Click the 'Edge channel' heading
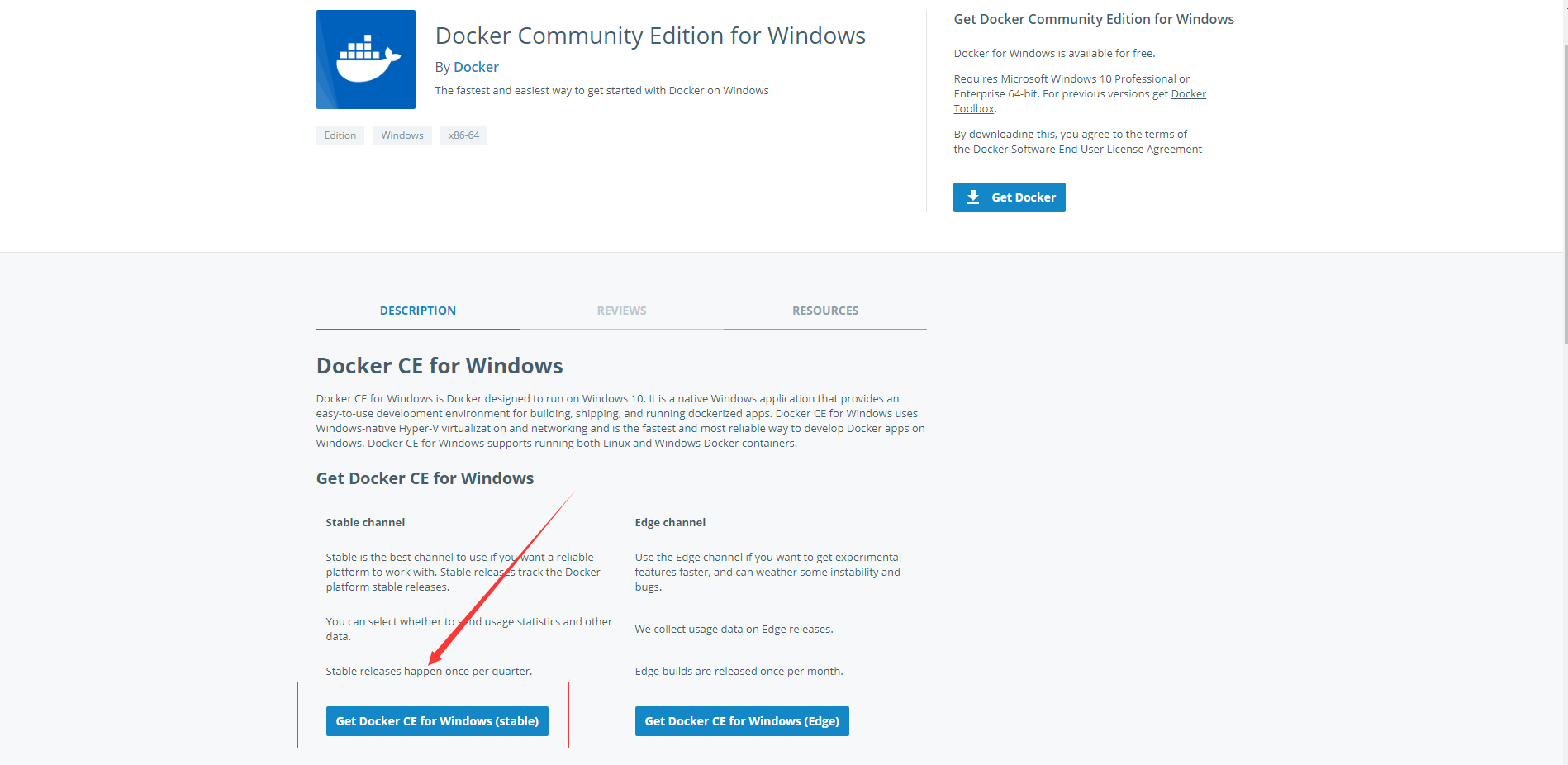Image resolution: width=1568 pixels, height=765 pixels. [x=670, y=523]
